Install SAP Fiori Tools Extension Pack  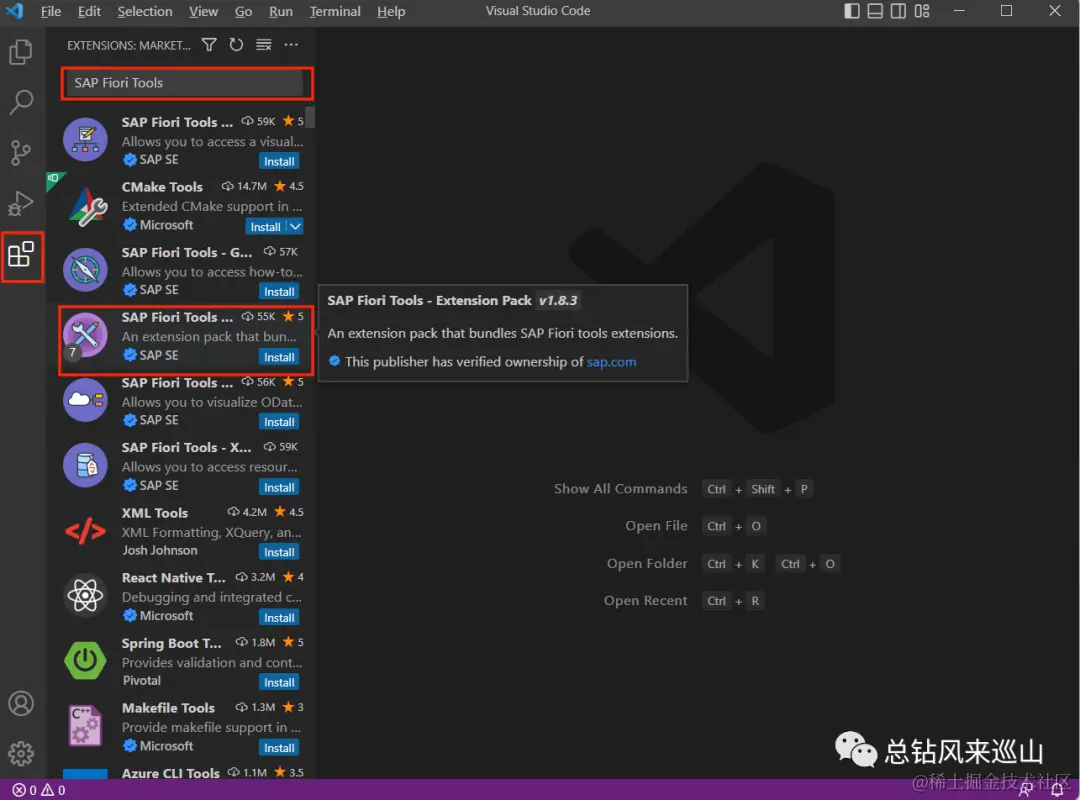pyautogui.click(x=279, y=357)
